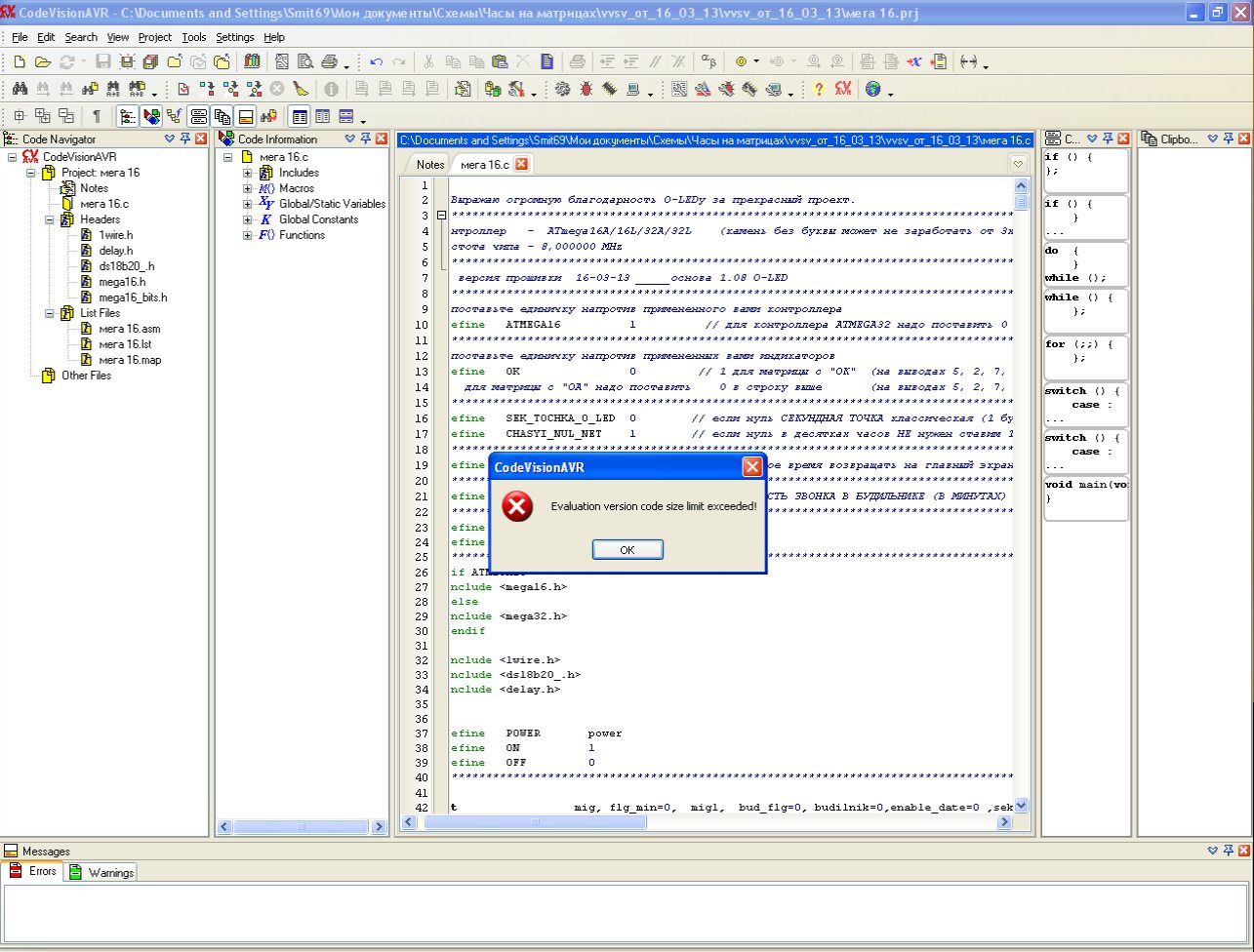Click the Print icon in toolbar
The width and height of the screenshot is (1254, 952).
coord(330,61)
